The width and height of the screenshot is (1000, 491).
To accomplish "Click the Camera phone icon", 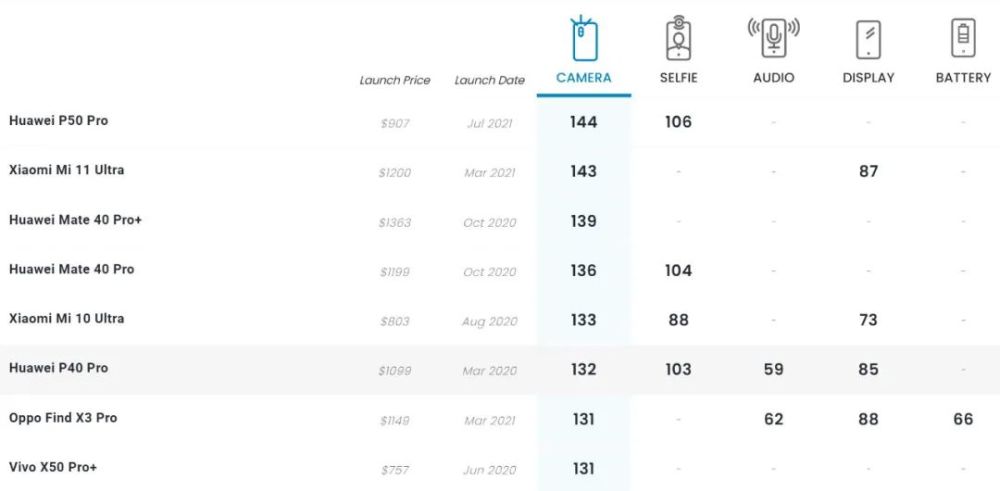I will coord(584,38).
